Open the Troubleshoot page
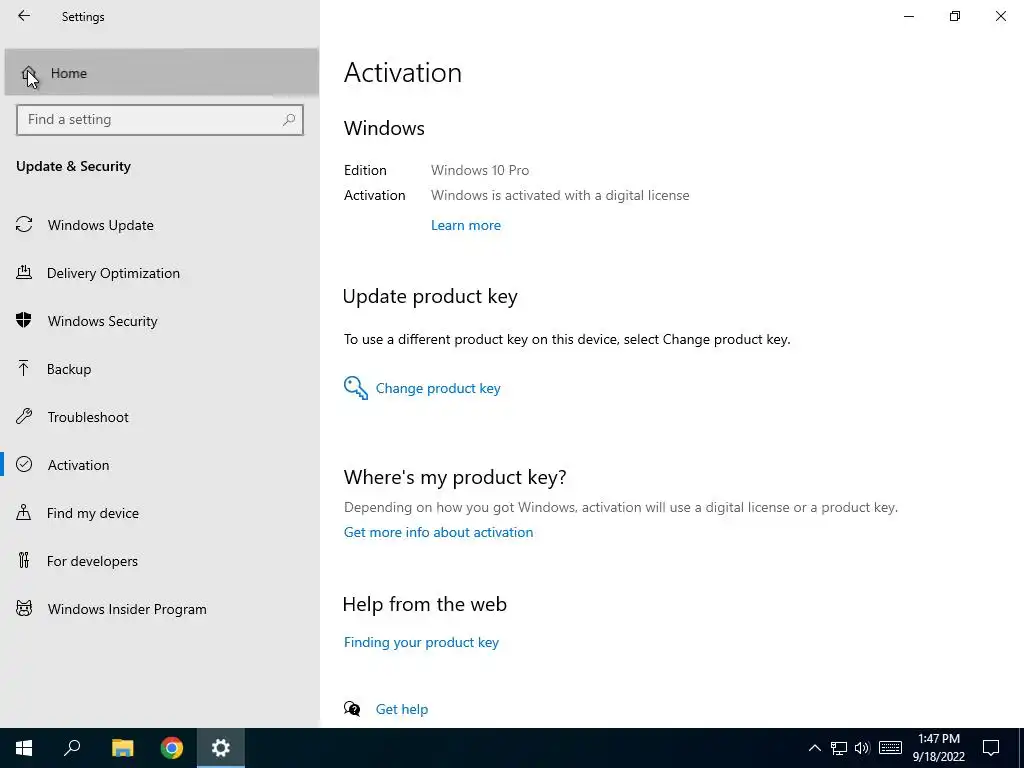Image resolution: width=1024 pixels, height=768 pixels. [x=160, y=417]
